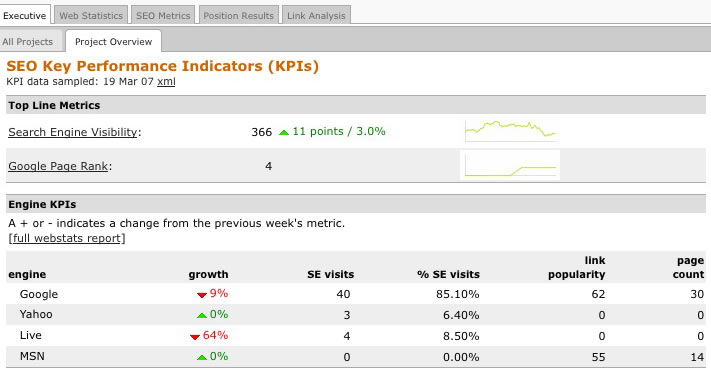Click MSN's page count value '14'
711x375 pixels.
point(697,357)
